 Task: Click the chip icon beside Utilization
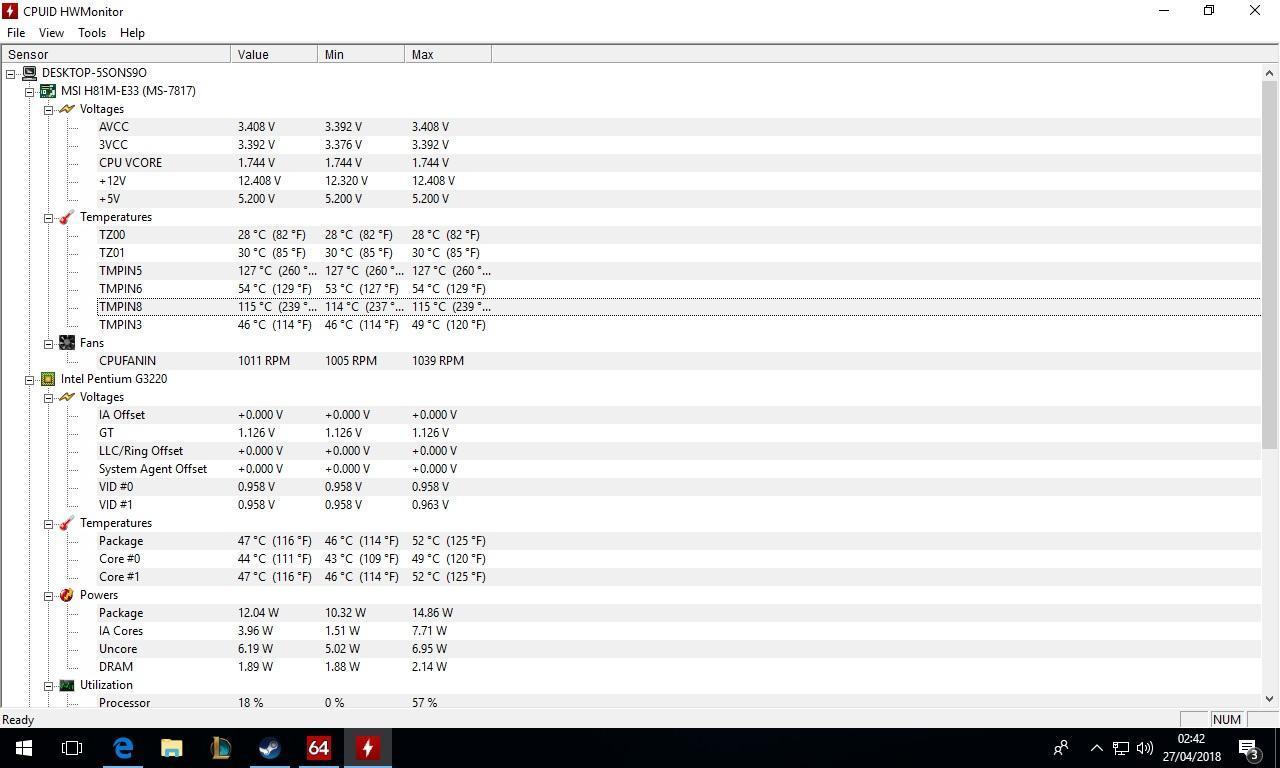pos(67,685)
